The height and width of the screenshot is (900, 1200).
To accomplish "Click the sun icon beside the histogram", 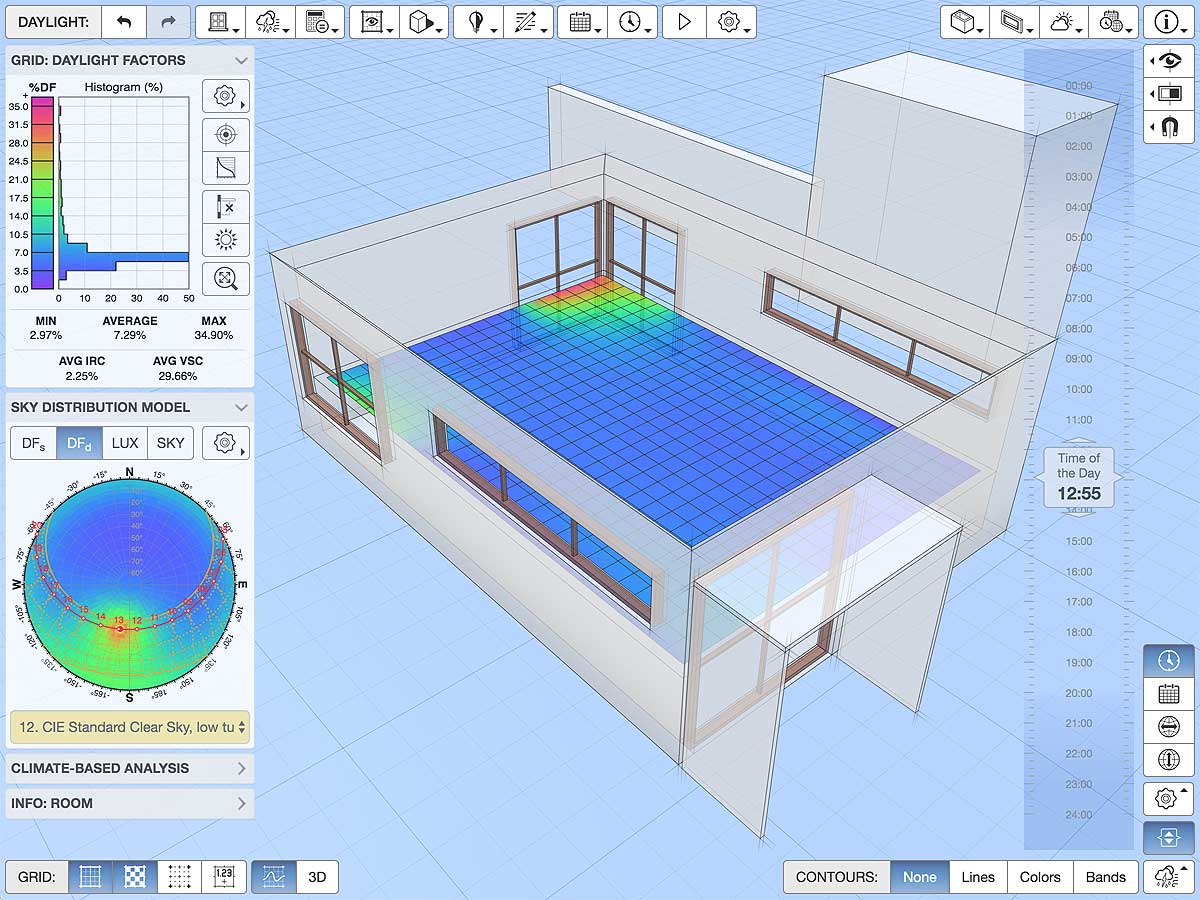I will coord(226,239).
